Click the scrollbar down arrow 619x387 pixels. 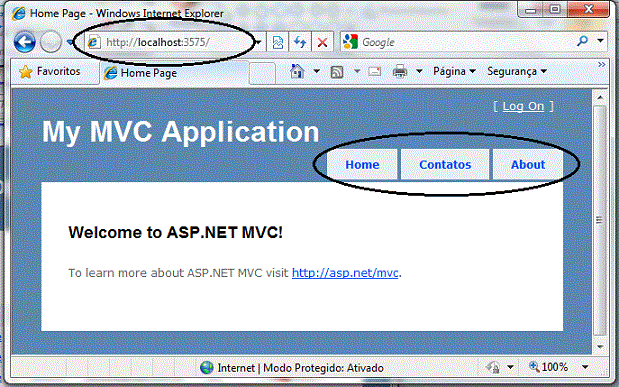click(x=600, y=346)
